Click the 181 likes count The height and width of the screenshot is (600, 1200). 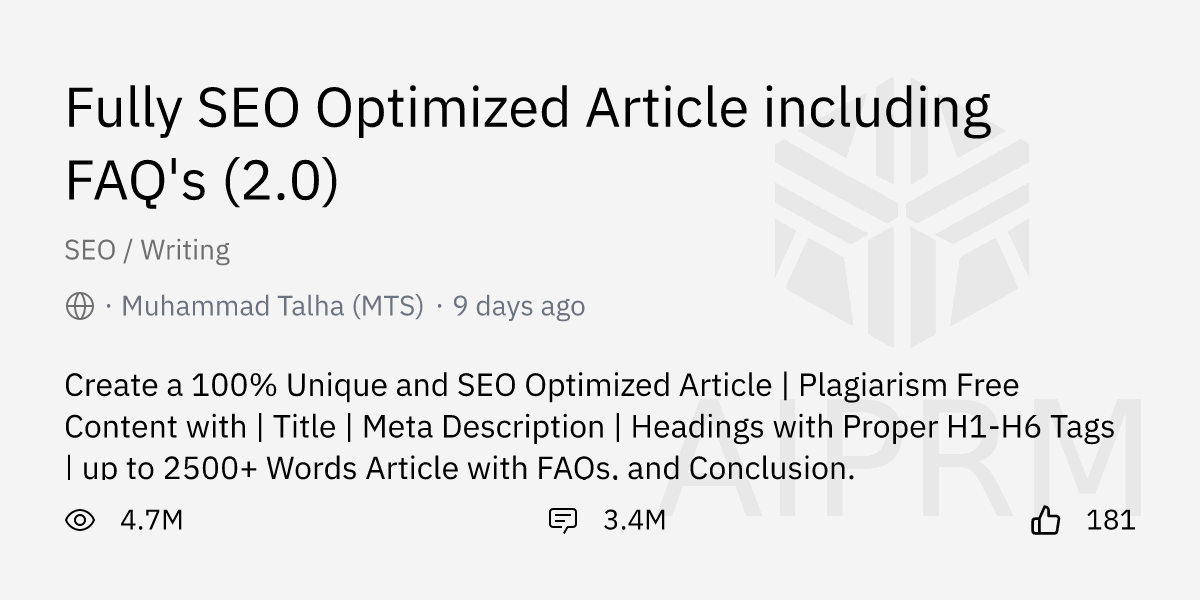[1110, 520]
